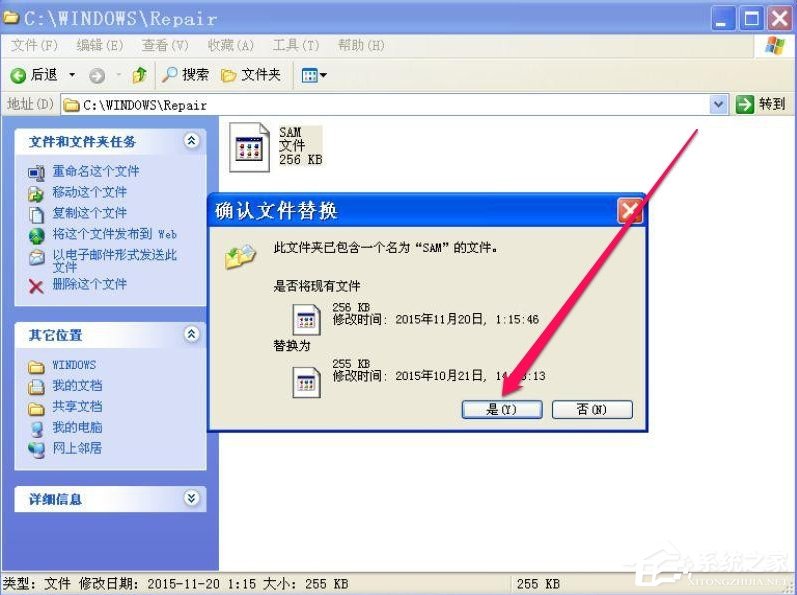
Task: Collapse the 其它位置 panel
Action: pos(192,334)
